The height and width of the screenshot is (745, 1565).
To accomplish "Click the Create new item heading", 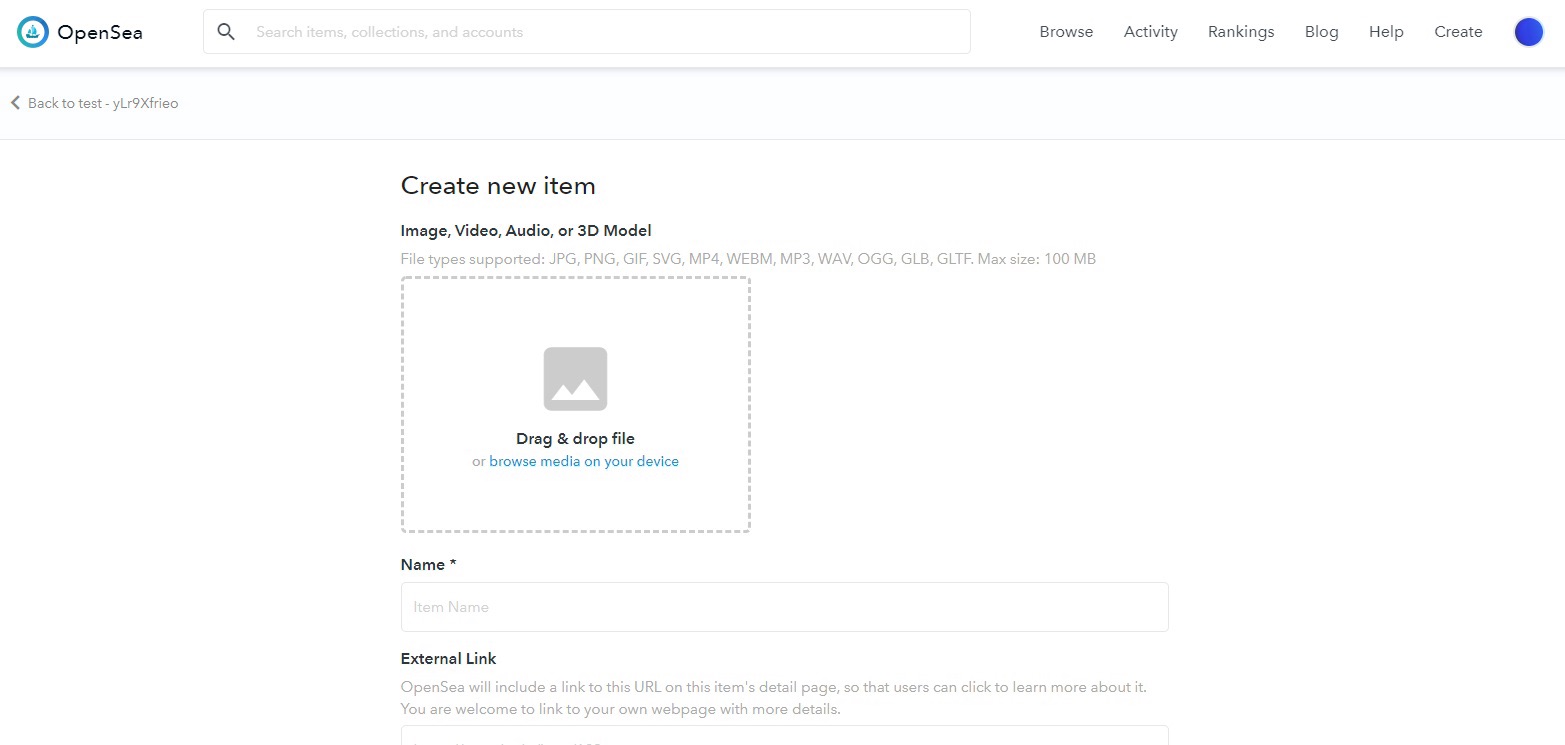I will point(498,186).
